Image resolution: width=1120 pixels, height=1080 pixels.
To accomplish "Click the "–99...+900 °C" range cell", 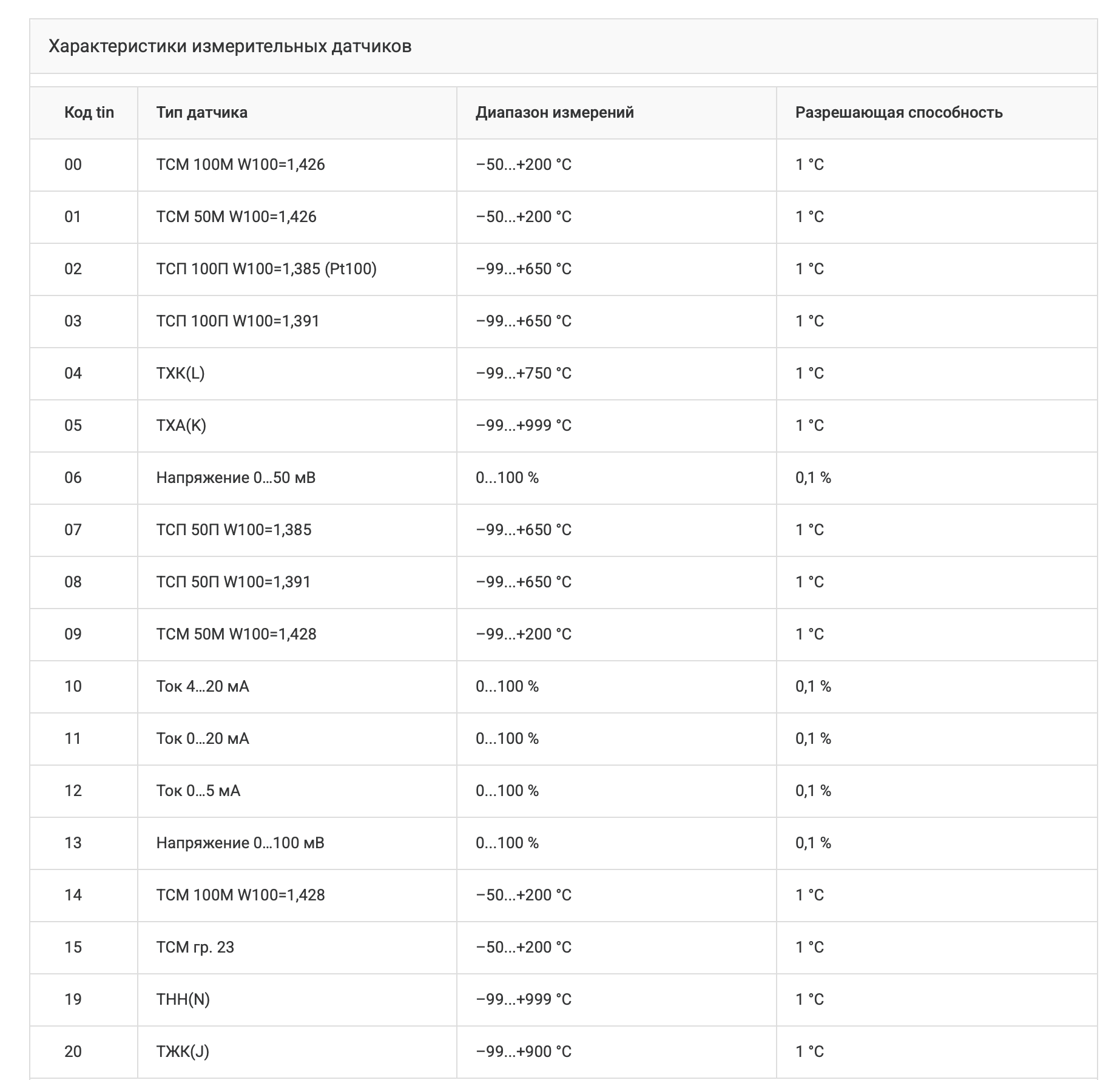I will click(x=524, y=1051).
